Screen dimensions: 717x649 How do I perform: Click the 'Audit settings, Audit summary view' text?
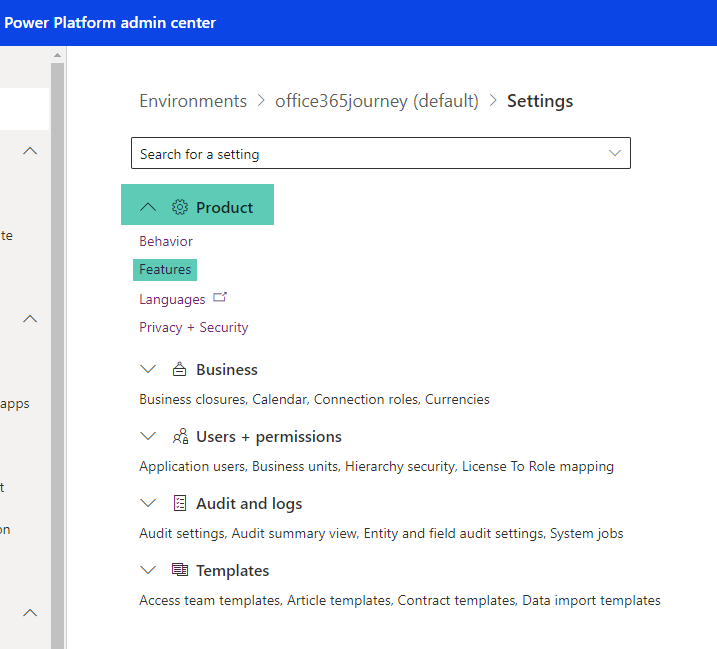point(381,533)
